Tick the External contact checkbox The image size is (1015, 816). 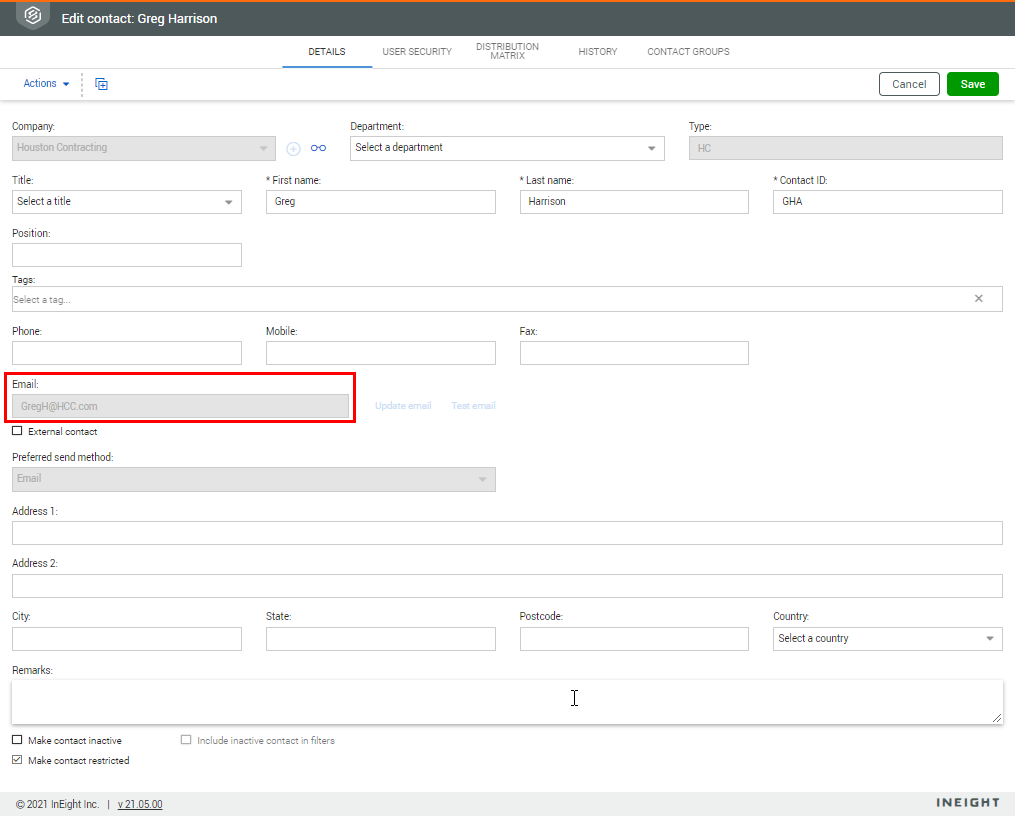17,432
